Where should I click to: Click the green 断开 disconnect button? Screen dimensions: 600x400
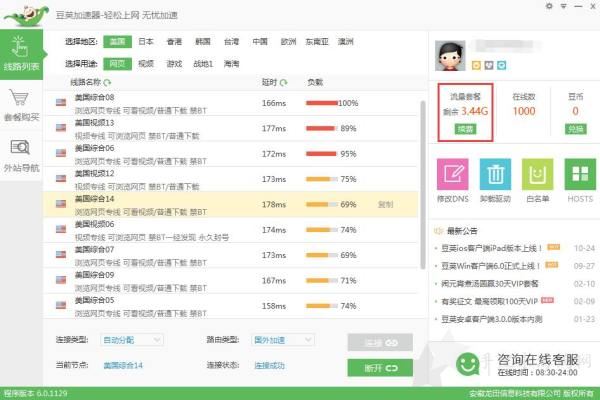point(380,368)
